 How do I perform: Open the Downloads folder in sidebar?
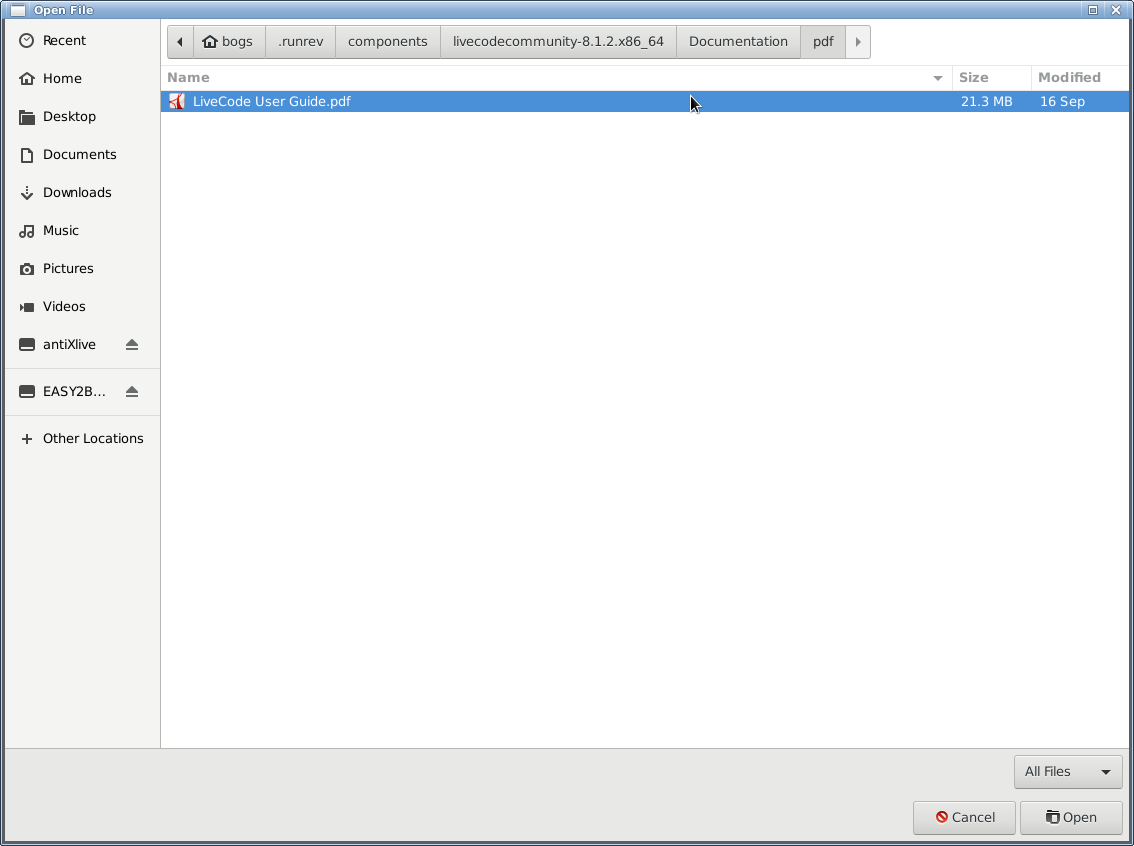[x=82, y=192]
